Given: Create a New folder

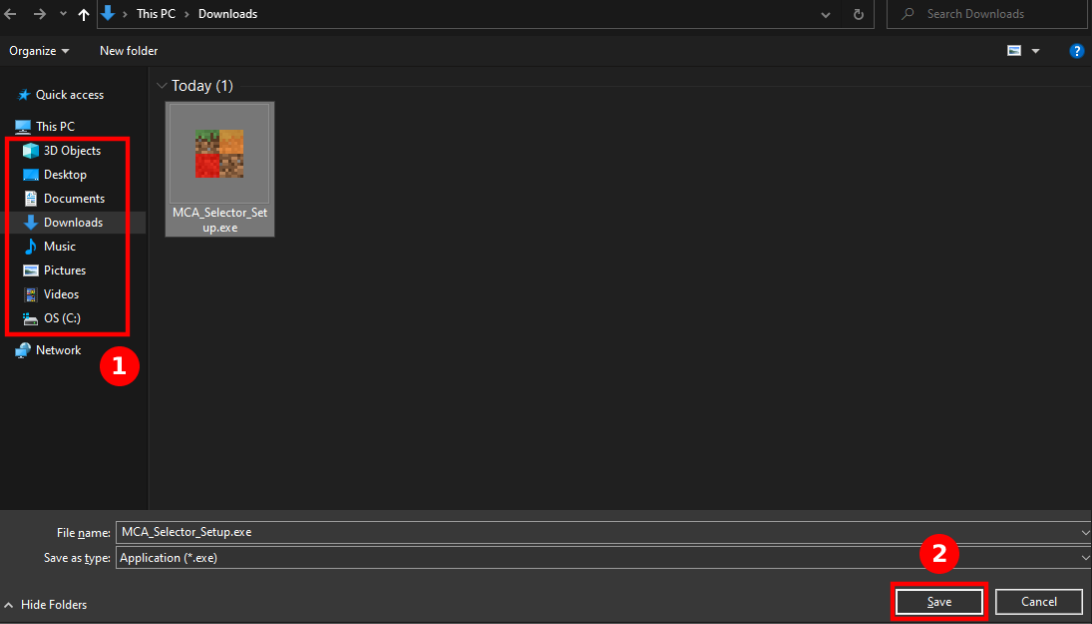Looking at the screenshot, I should (x=129, y=51).
